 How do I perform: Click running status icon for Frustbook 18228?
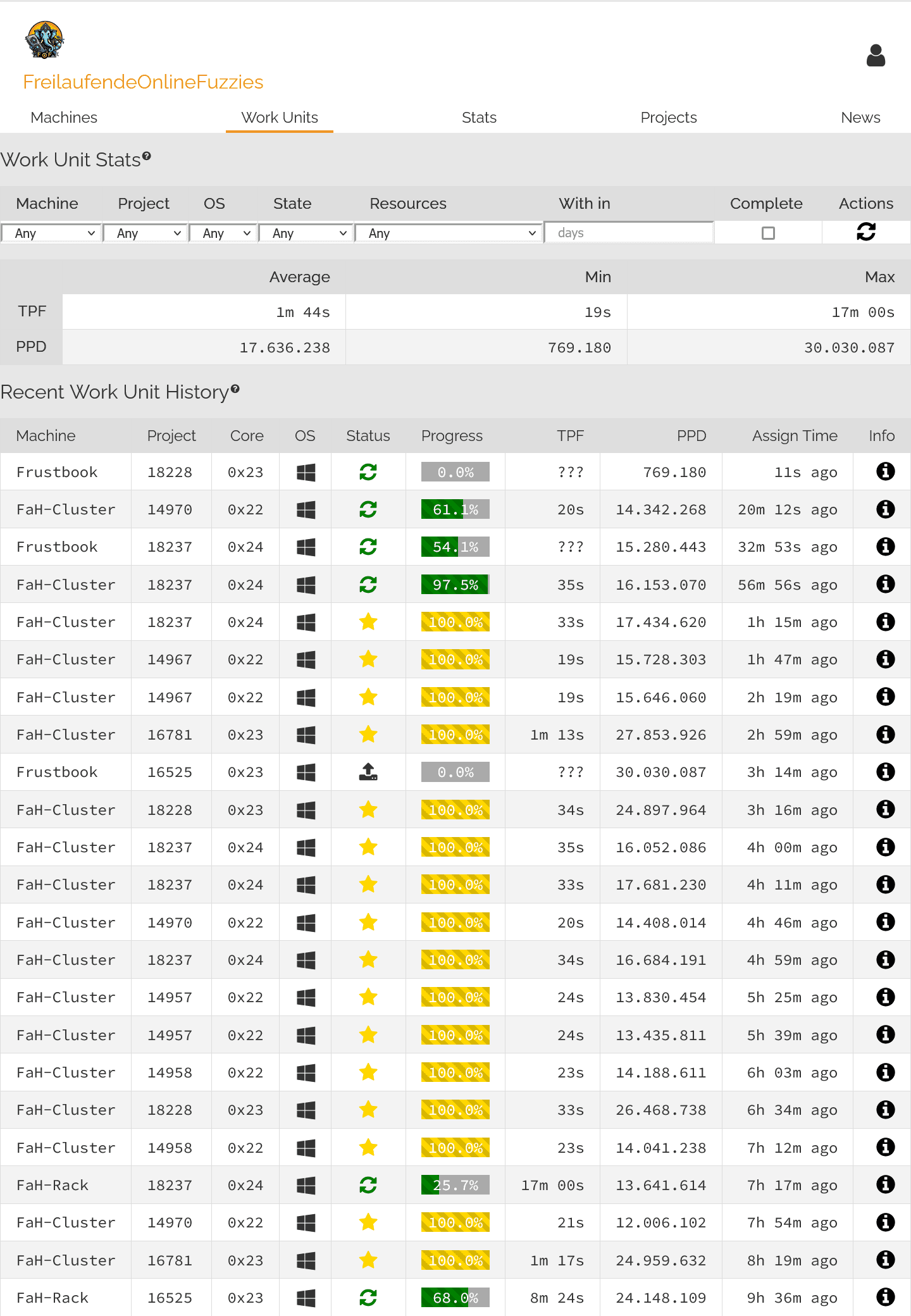tap(368, 472)
